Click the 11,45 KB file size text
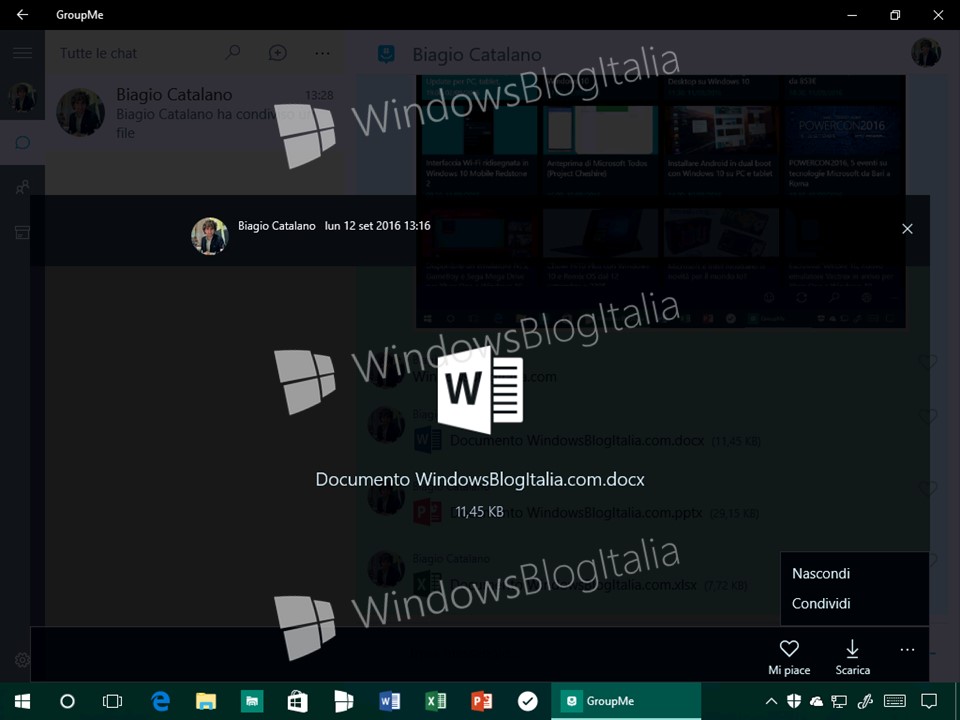The width and height of the screenshot is (960, 720). 479,512
